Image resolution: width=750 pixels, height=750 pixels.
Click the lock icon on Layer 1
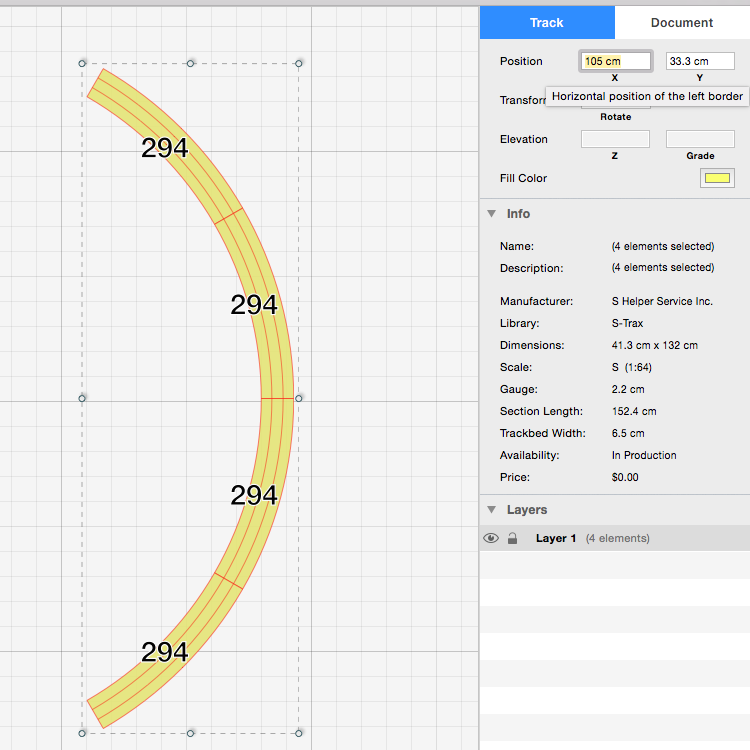pos(512,538)
